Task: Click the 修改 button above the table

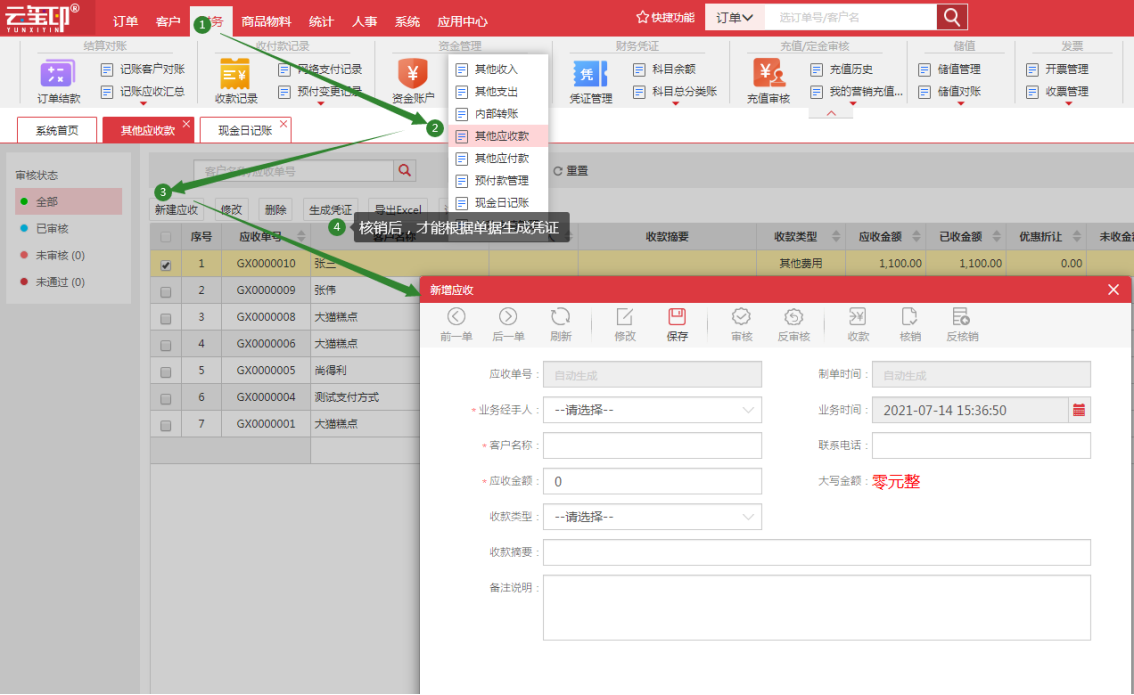Action: click(x=231, y=210)
